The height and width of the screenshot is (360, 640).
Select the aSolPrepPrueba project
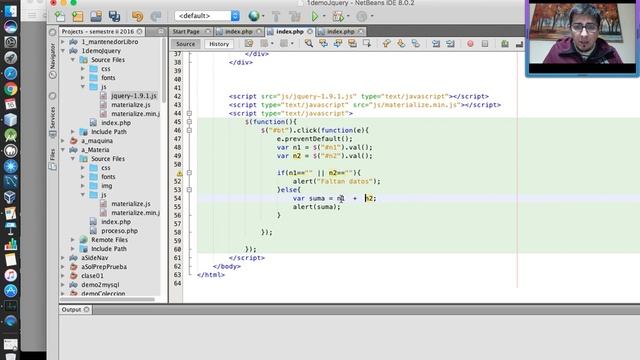pyautogui.click(x=104, y=267)
